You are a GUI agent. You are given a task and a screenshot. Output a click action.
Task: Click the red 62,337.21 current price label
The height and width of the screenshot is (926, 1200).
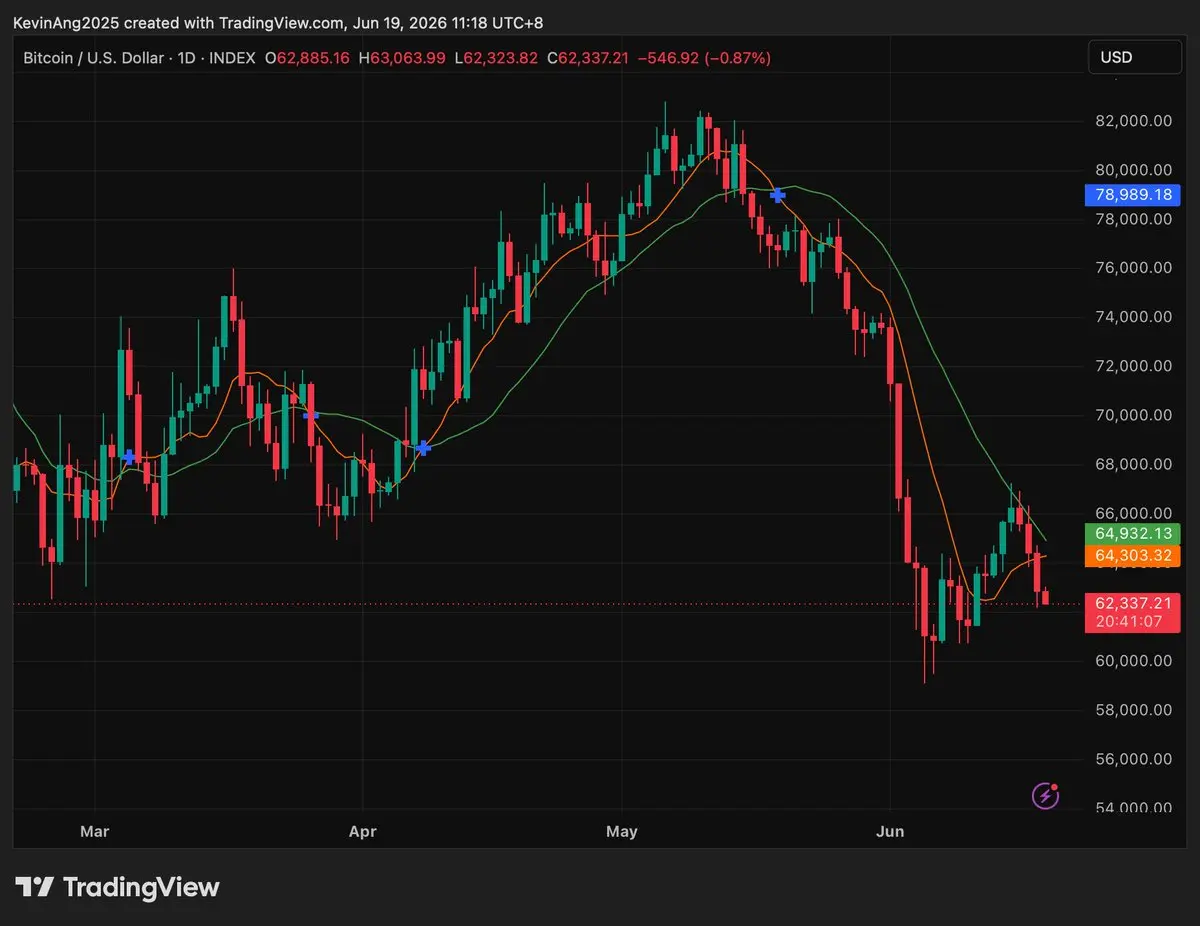click(1132, 603)
